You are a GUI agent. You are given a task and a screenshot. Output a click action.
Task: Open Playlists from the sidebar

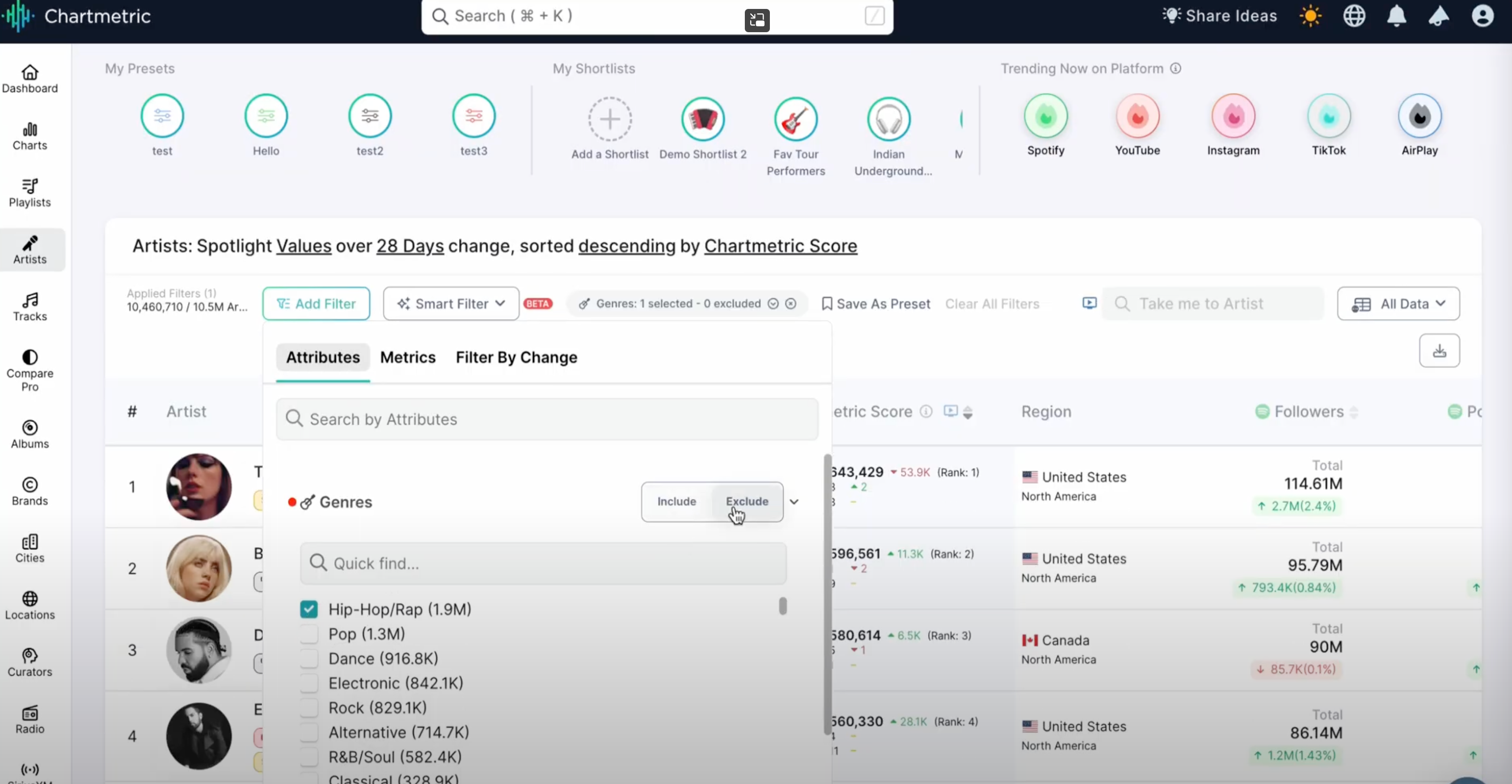pos(30,193)
